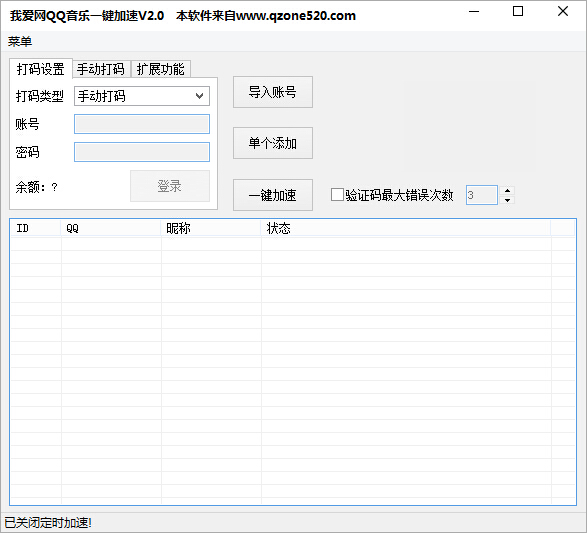
Task: Enable 验证码最大错误次数 checkbox
Action: tap(337, 195)
